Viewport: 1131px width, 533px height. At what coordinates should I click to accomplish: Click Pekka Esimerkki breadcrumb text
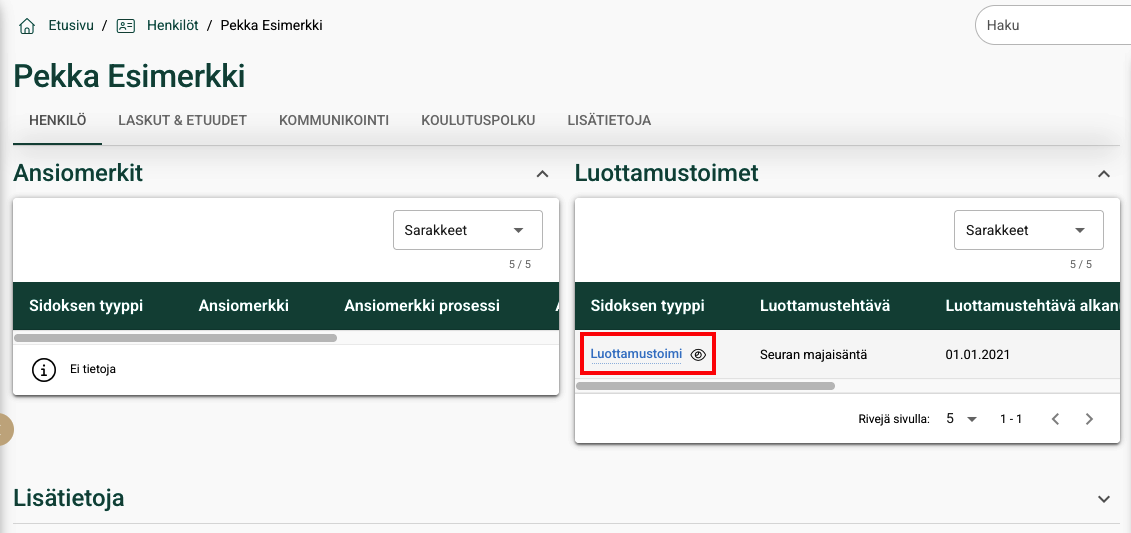point(271,26)
